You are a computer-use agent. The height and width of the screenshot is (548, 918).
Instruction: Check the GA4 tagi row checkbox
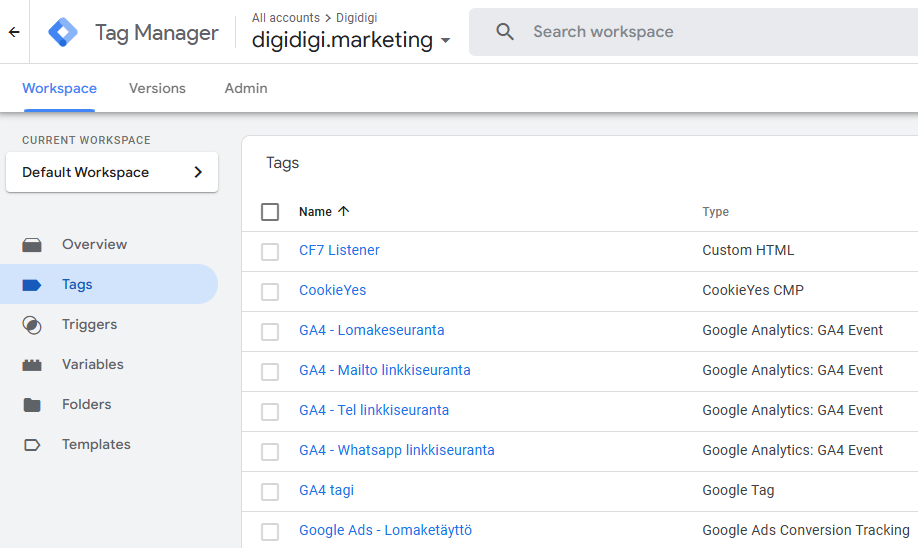click(x=270, y=492)
